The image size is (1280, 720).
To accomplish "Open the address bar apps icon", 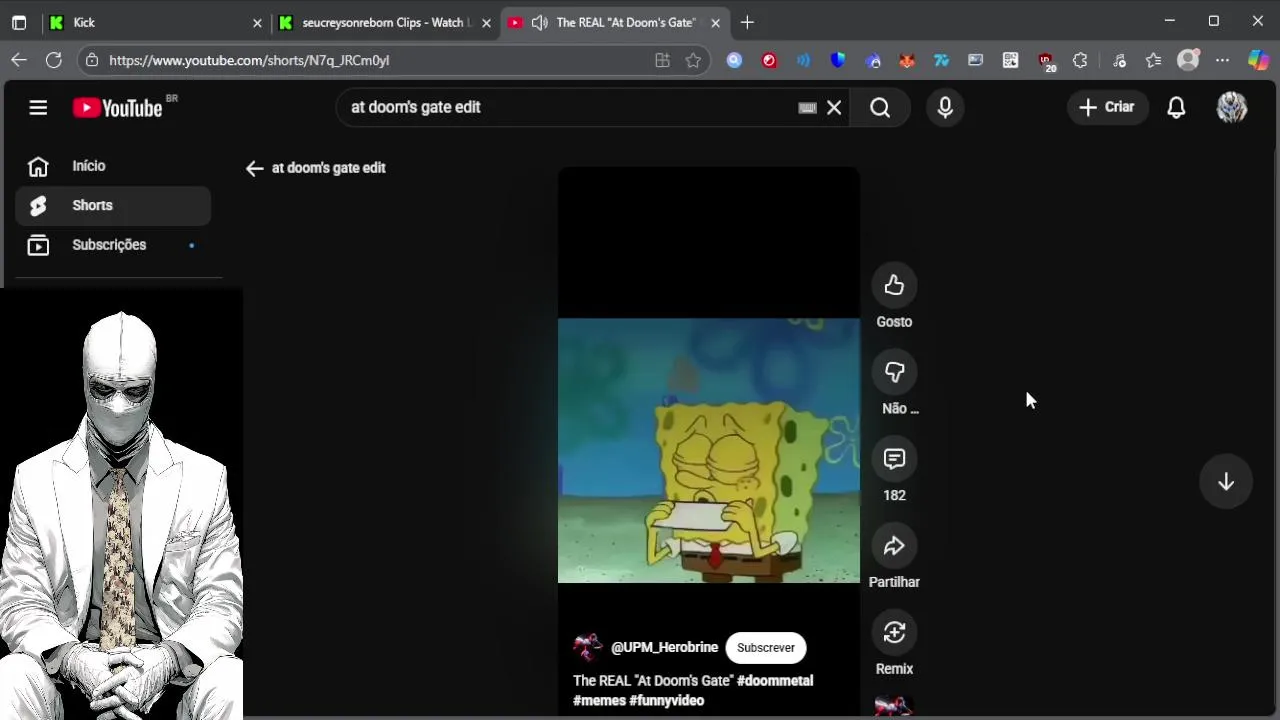I will 662,60.
